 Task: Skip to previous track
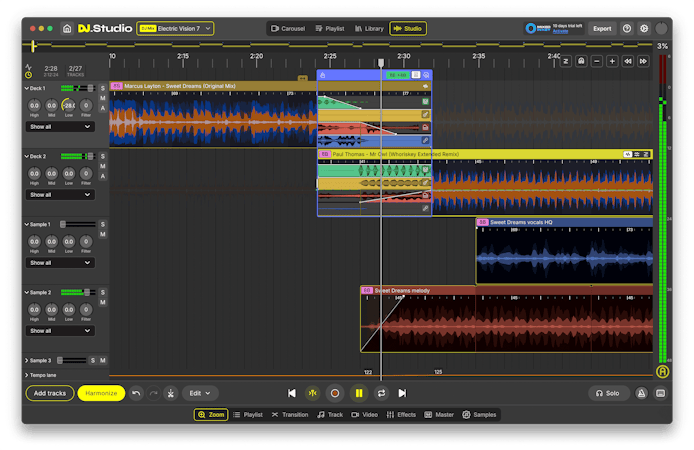pos(292,393)
